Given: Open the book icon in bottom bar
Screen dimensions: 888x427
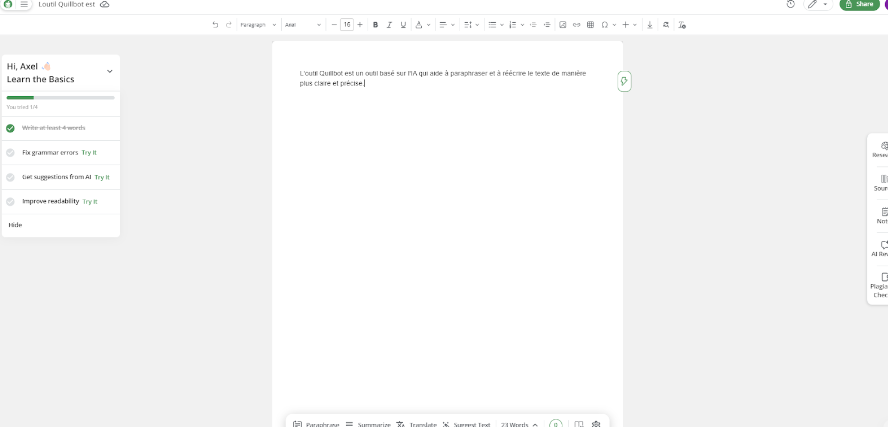Looking at the screenshot, I should click(579, 424).
